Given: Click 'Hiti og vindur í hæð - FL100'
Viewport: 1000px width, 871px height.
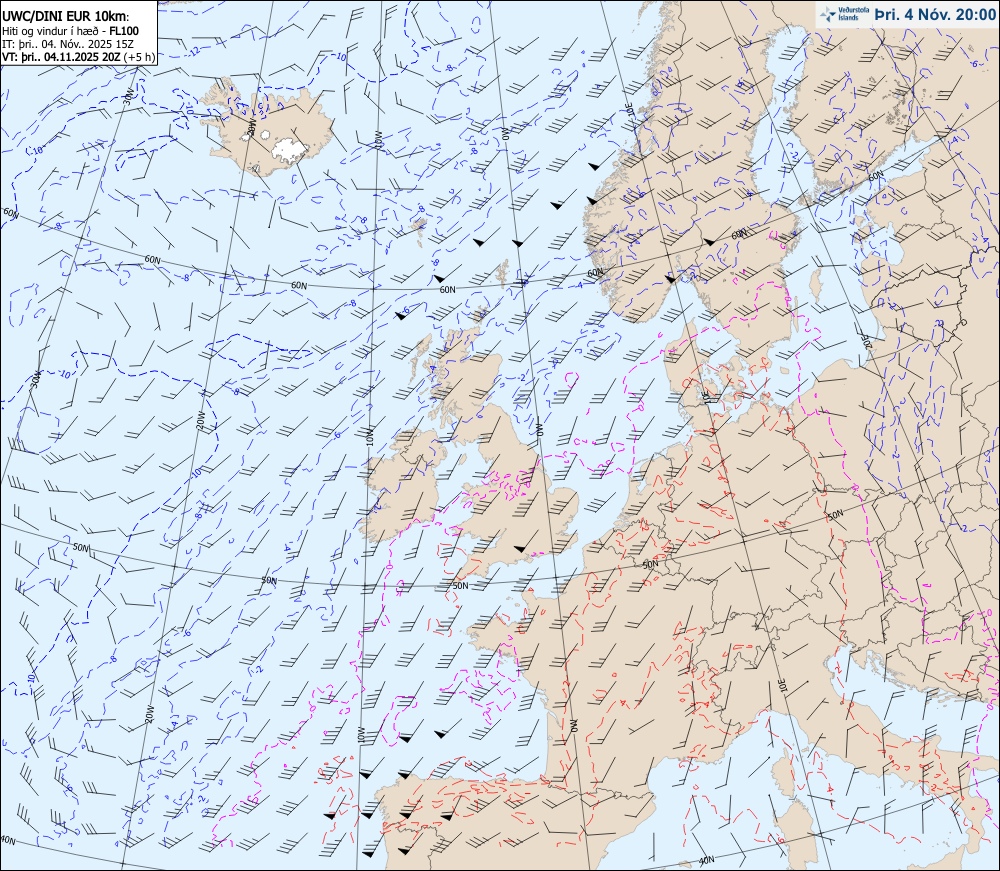Looking at the screenshot, I should [x=70, y=31].
